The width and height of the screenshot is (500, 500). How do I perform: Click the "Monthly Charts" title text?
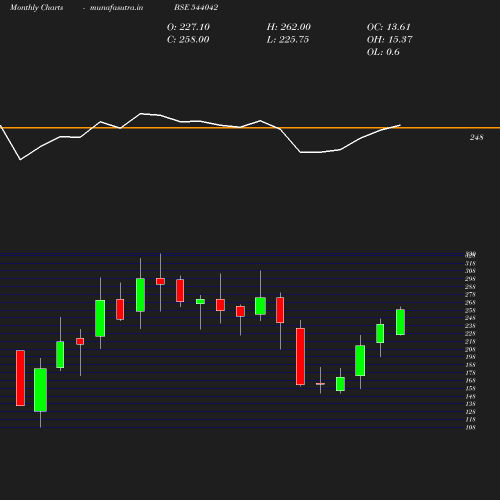36,7
